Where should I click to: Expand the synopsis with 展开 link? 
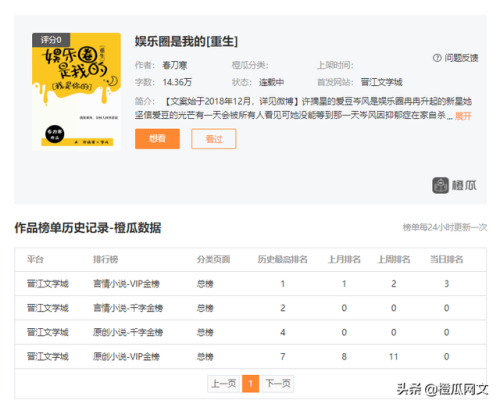[x=463, y=116]
